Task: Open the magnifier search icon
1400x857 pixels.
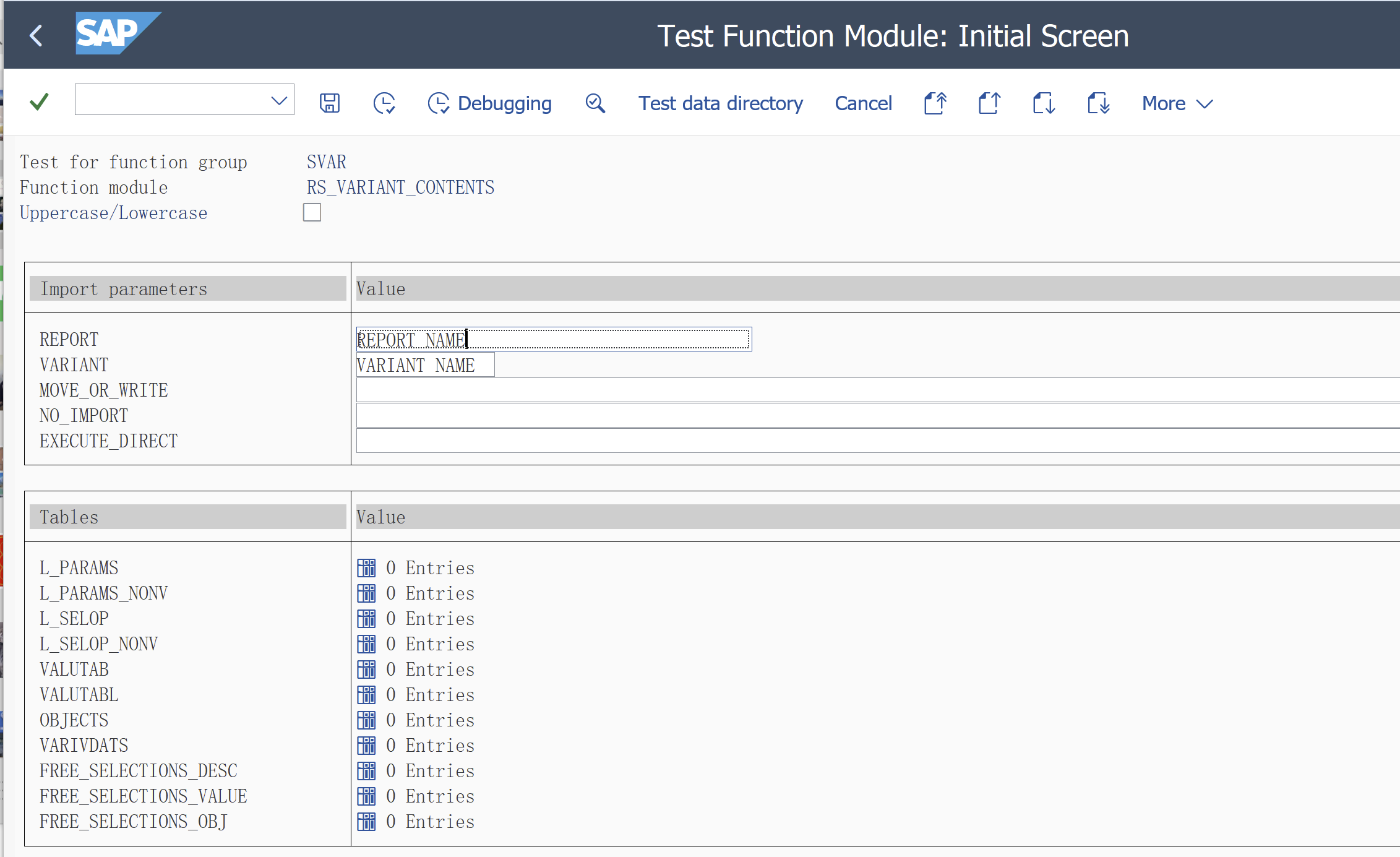Action: pos(595,103)
